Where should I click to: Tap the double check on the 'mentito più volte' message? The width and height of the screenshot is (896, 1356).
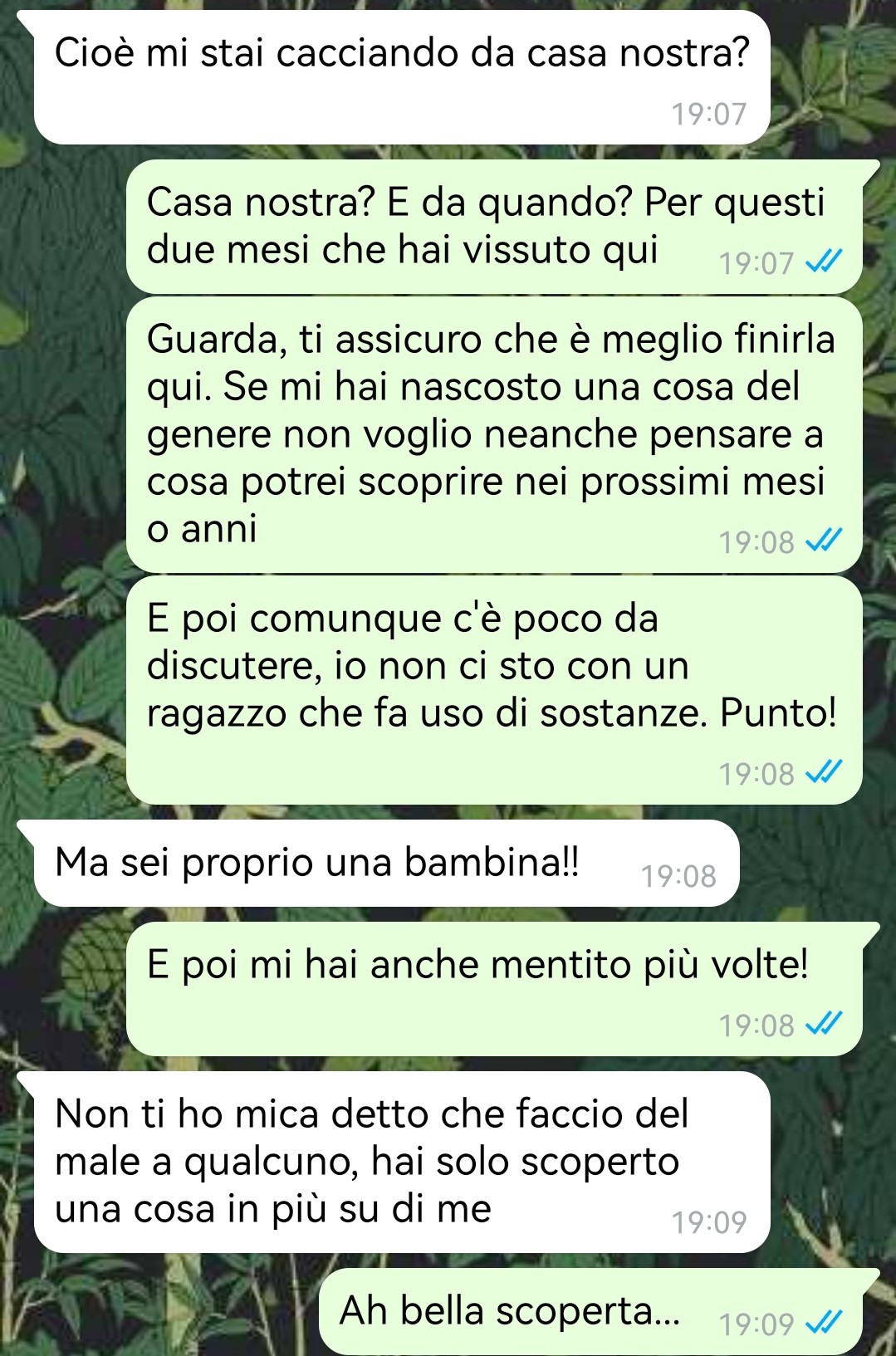(825, 1025)
